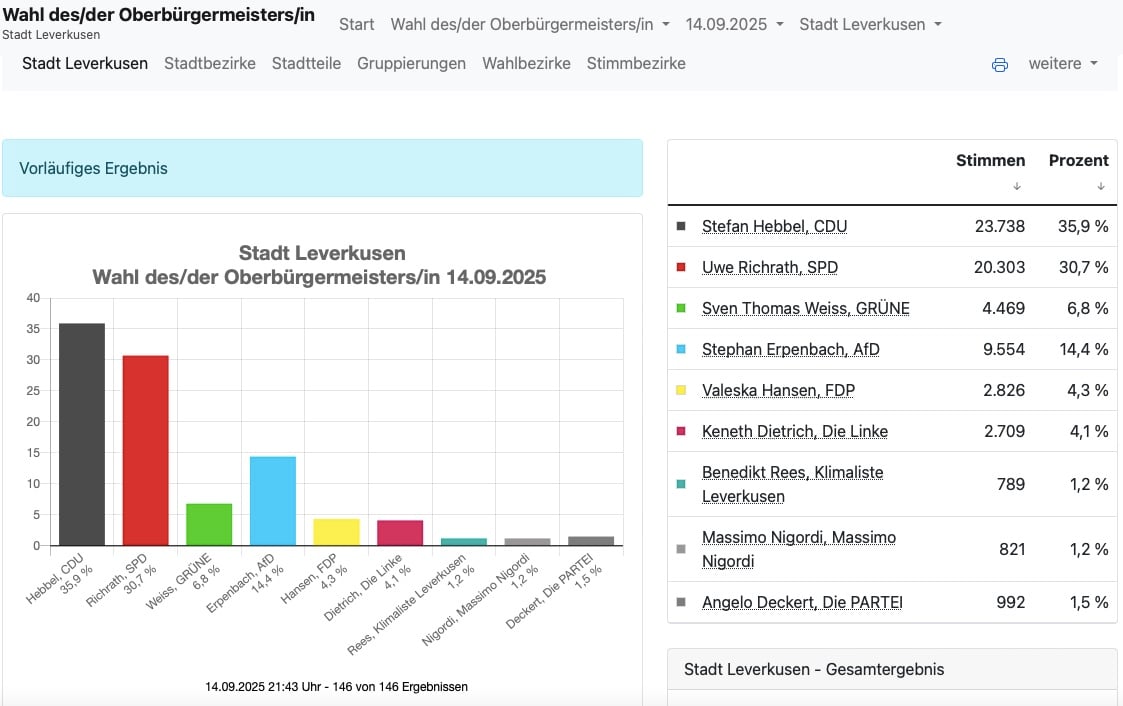Image resolution: width=1123 pixels, height=706 pixels.
Task: Open the Keneth Dietrich, Die Linke link
Action: click(x=795, y=431)
